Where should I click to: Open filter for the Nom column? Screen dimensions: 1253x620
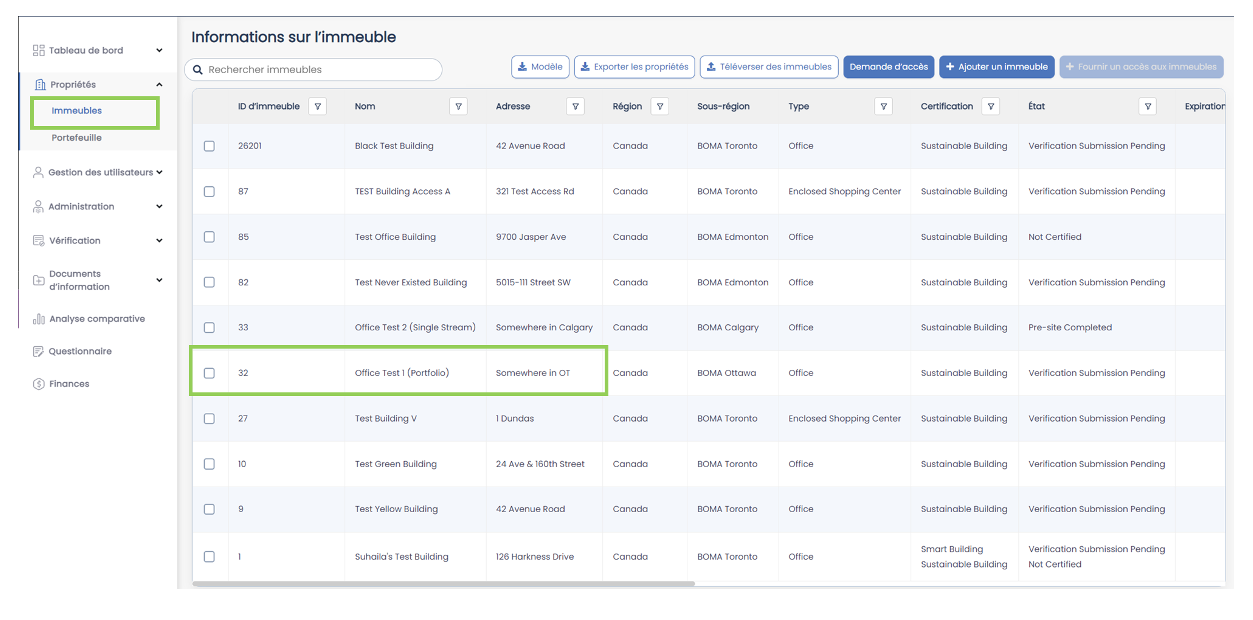[x=459, y=106]
